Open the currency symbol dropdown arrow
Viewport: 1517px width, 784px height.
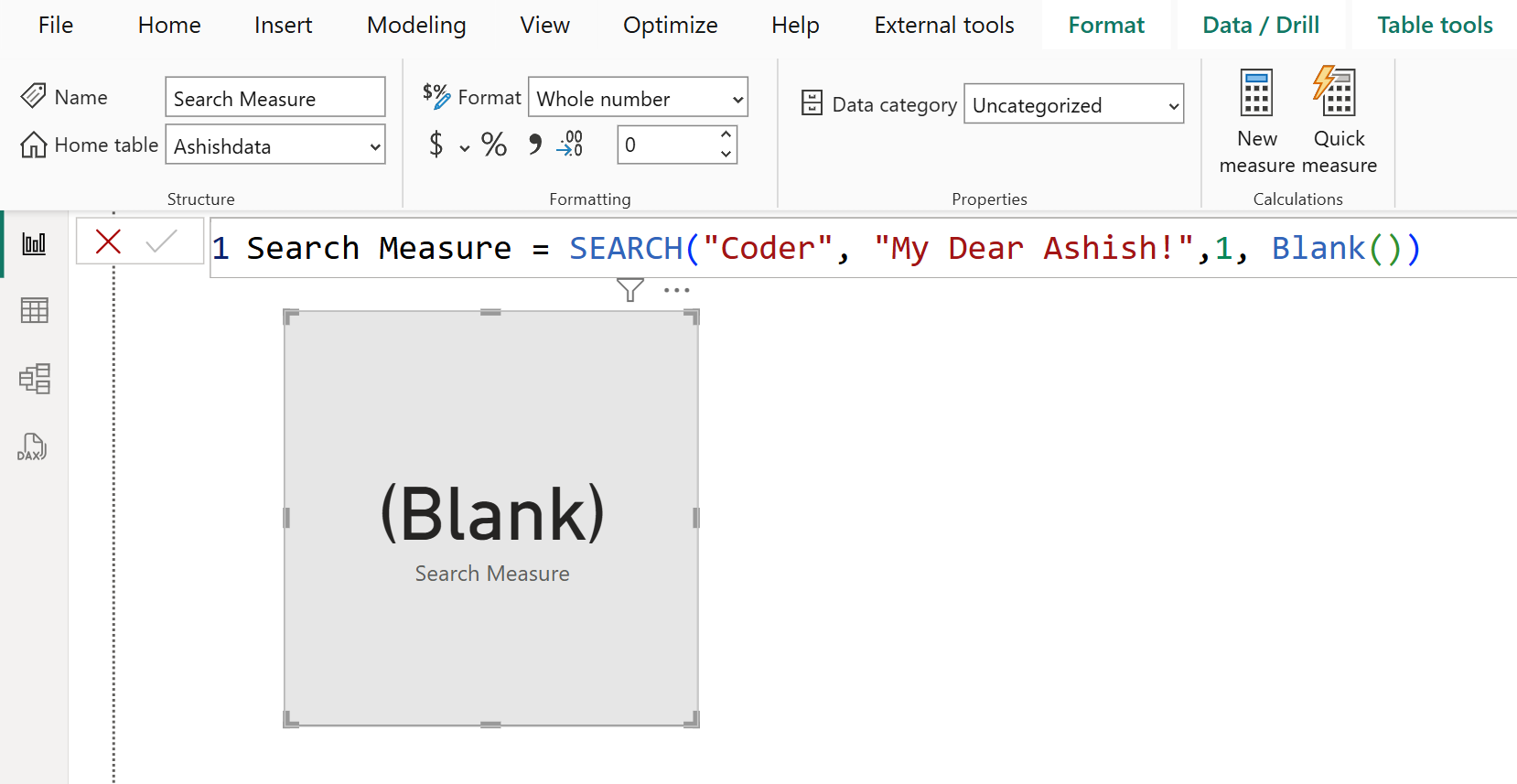coord(465,147)
